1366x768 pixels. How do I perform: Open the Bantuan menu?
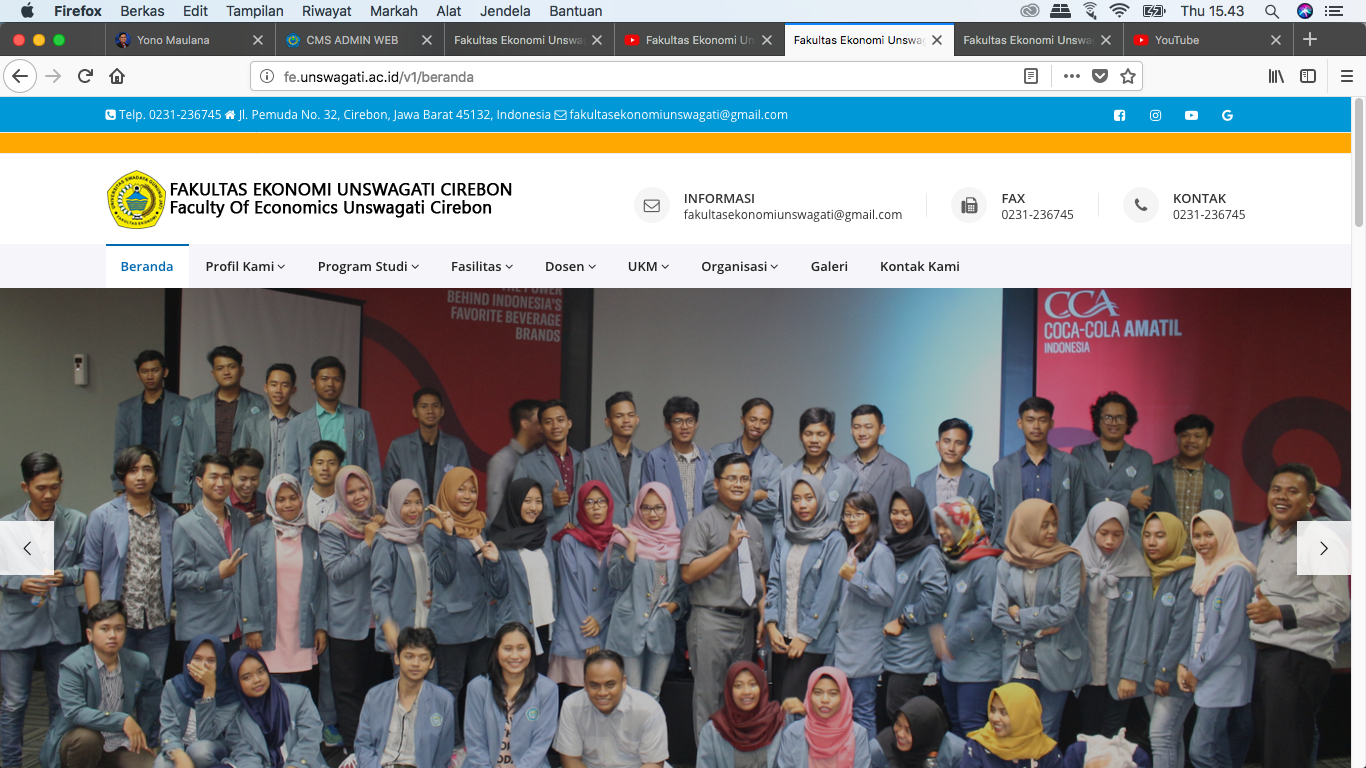click(576, 11)
